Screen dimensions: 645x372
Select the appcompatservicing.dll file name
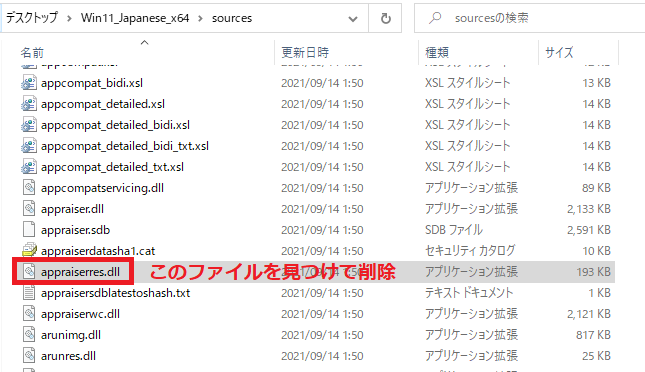tap(102, 188)
